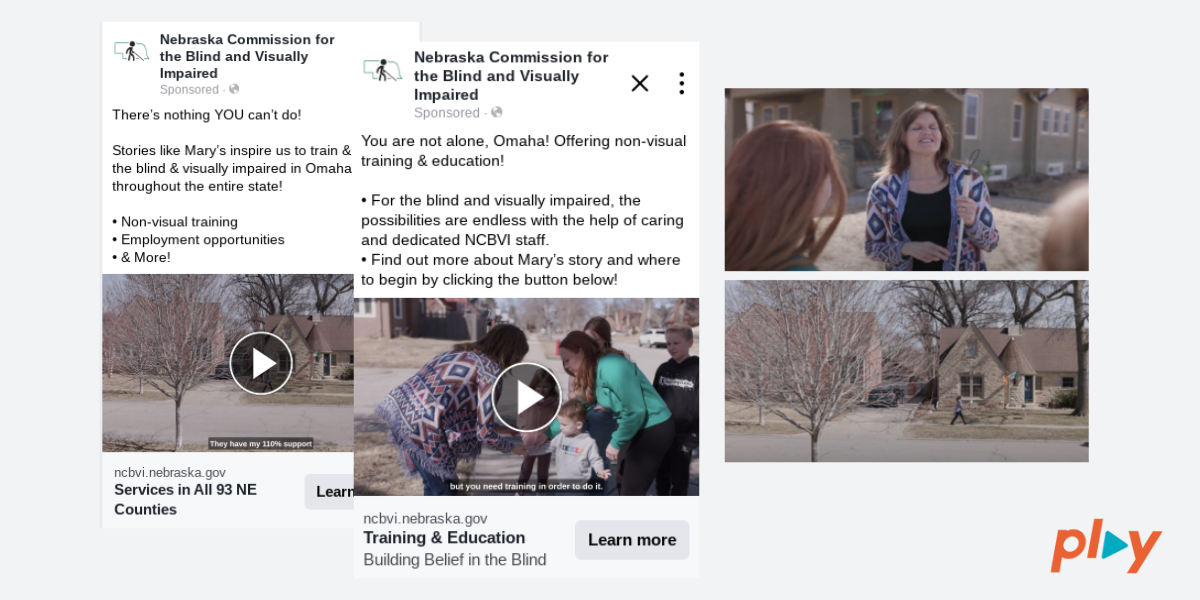Play the video with children on the sidewalk
Image resolution: width=1200 pixels, height=600 pixels.
527,397
